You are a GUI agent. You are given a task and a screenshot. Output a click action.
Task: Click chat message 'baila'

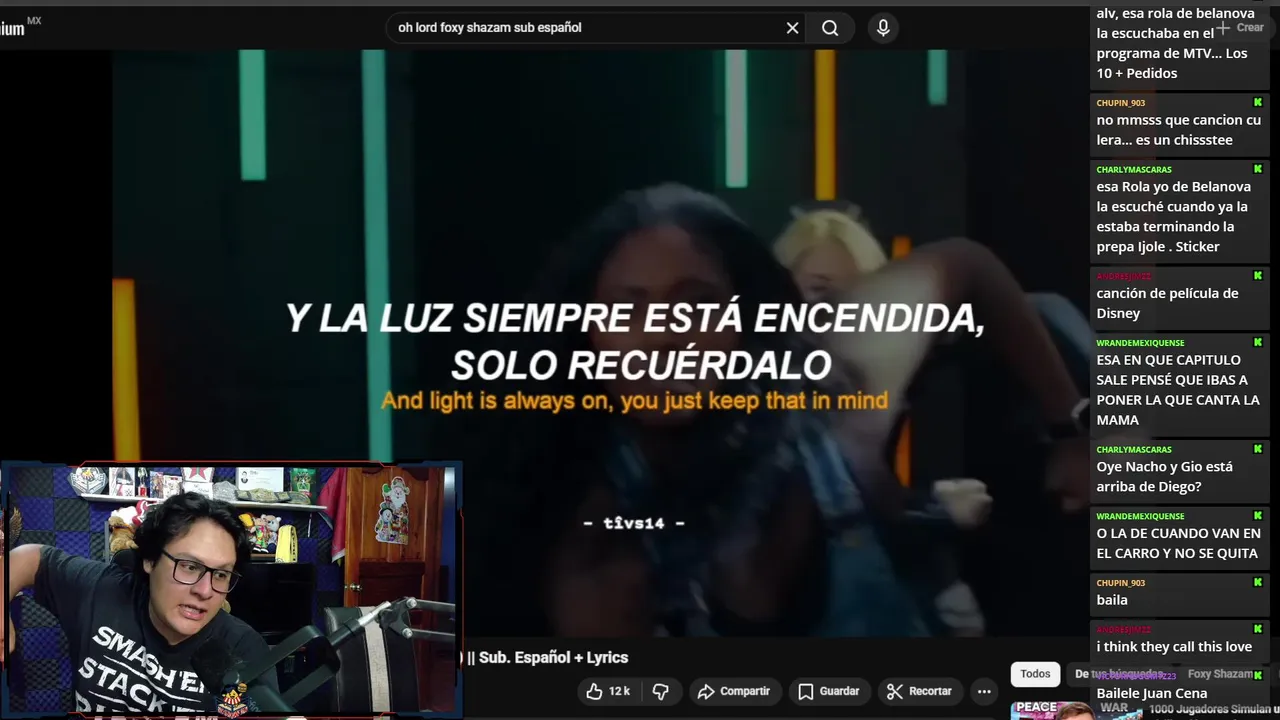[1111, 600]
